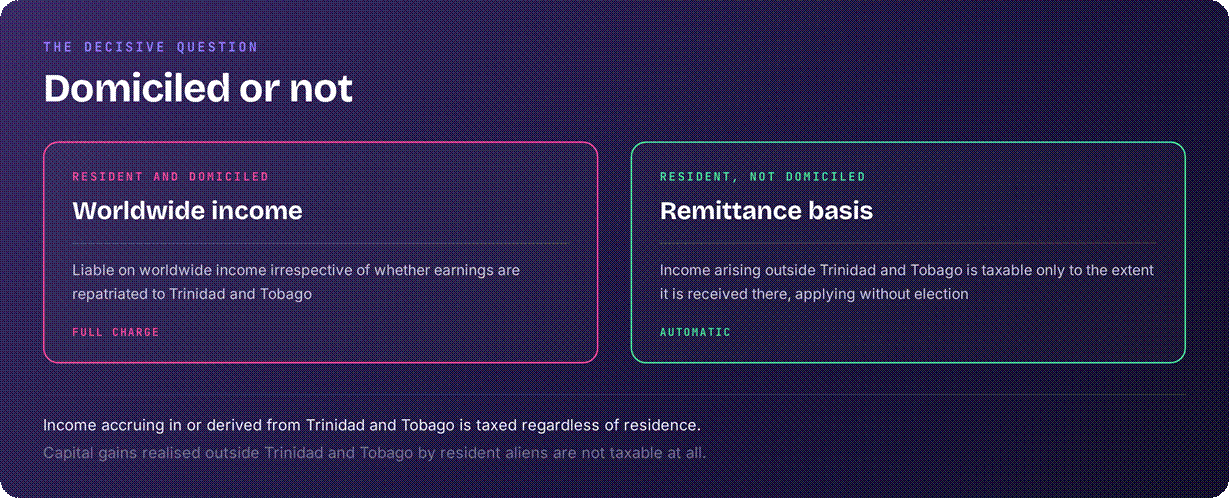Click the 'Liable on worldwide income' description text

296,282
